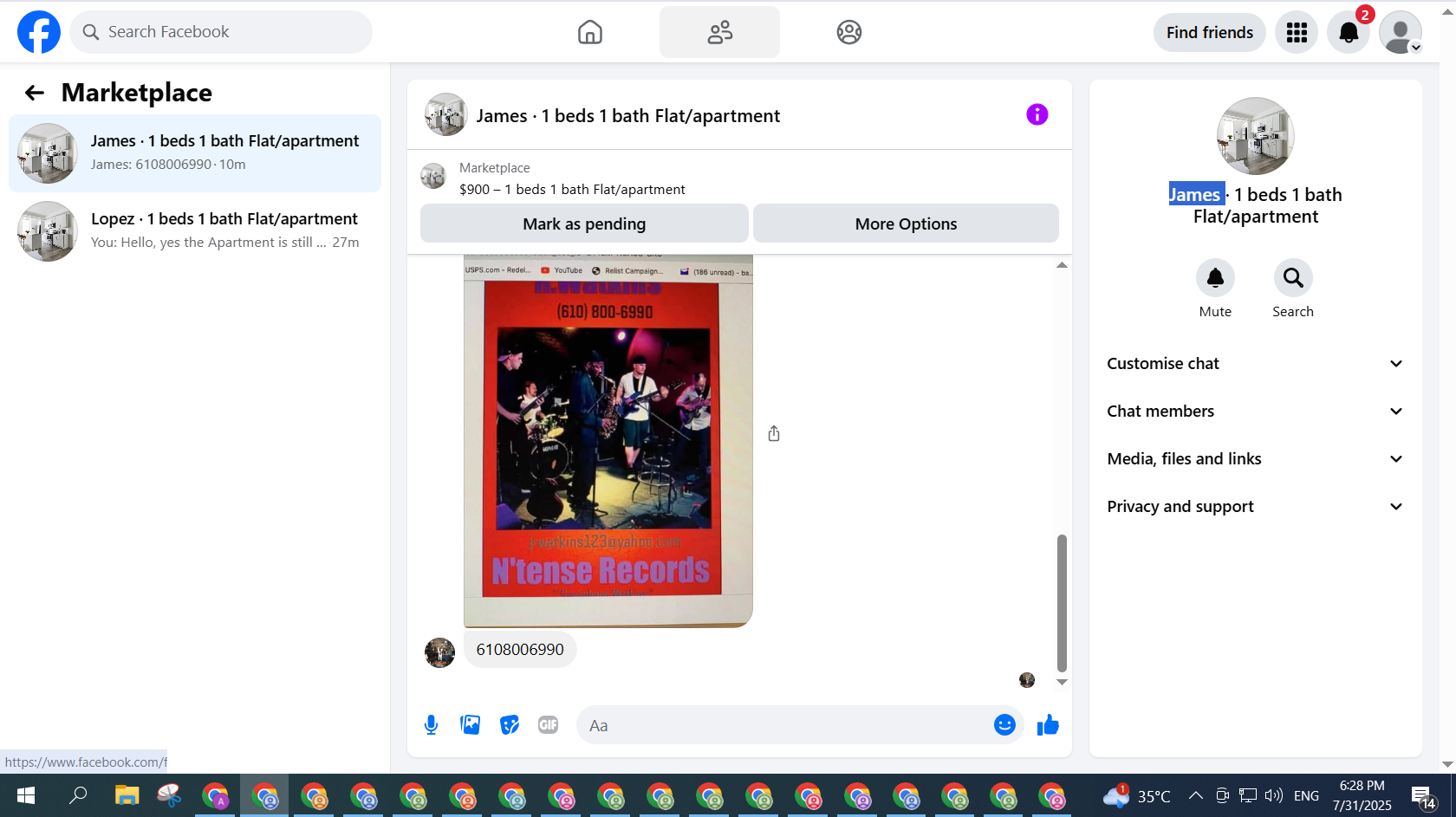Image resolution: width=1456 pixels, height=817 pixels.
Task: Click the highlighted James name
Action: 1196,195
